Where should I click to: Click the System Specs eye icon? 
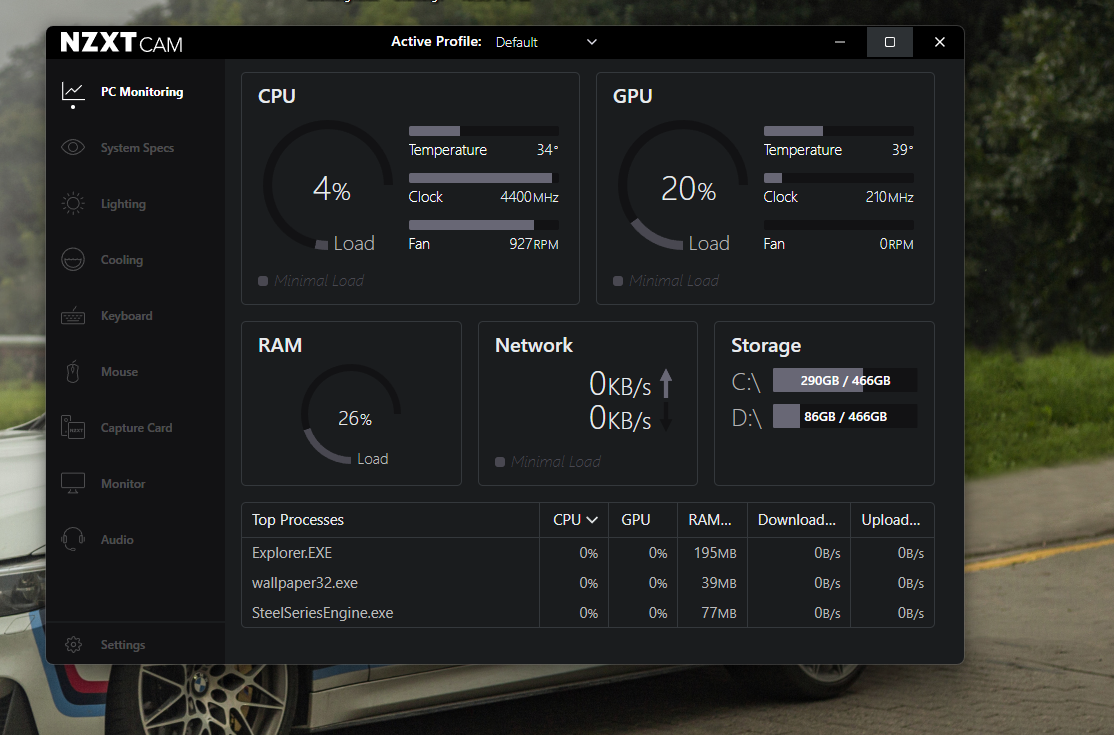72,147
